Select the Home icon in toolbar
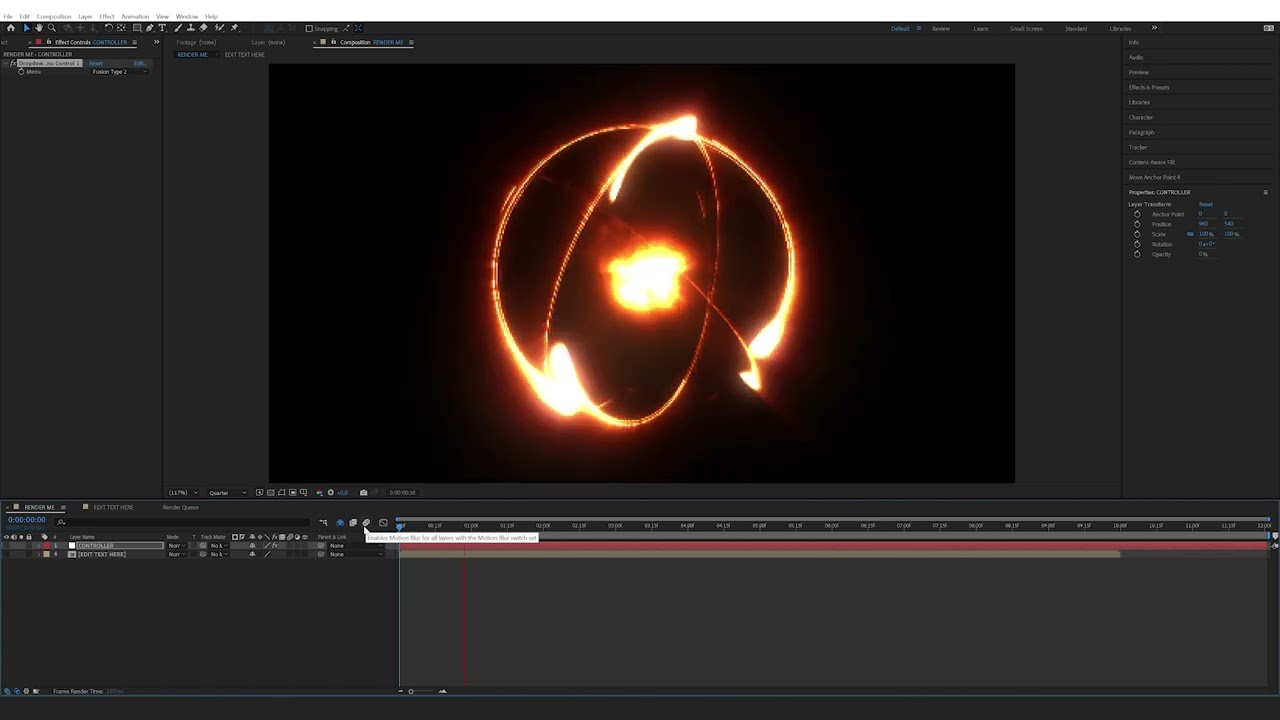 tap(11, 28)
